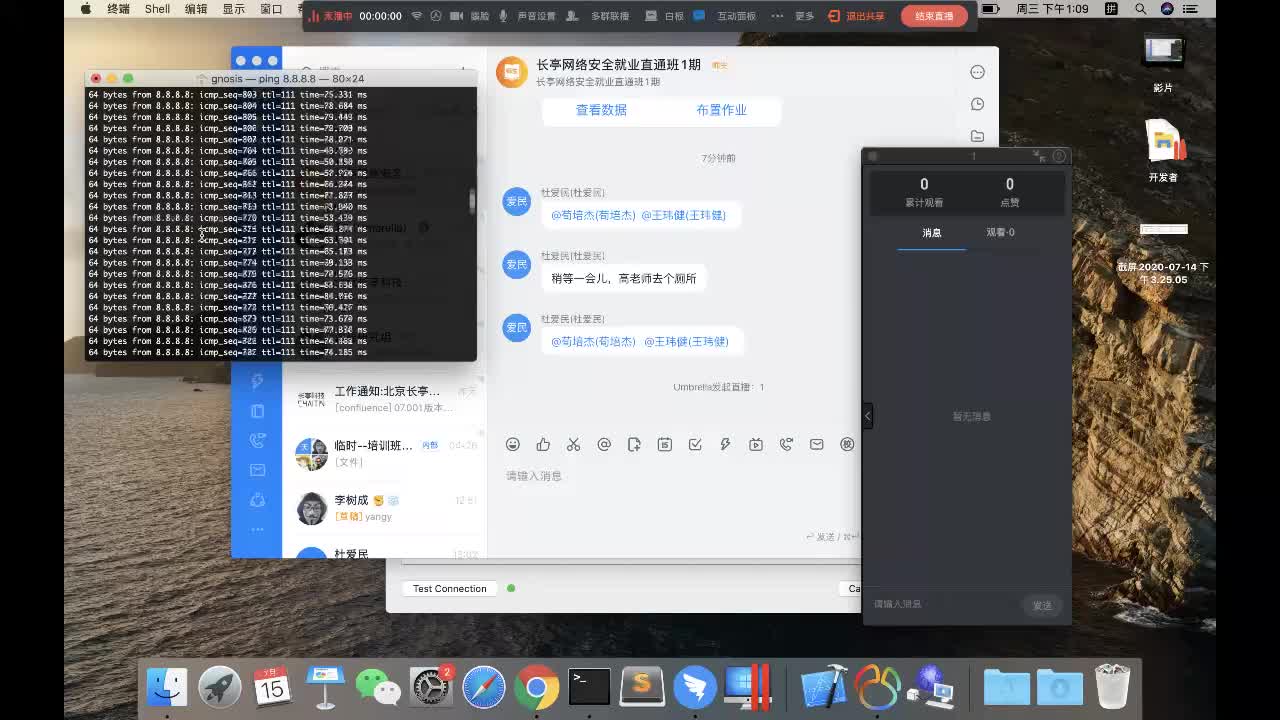1280x720 pixels.
Task: Open the 编辑 menu in menu bar
Action: 196,9
